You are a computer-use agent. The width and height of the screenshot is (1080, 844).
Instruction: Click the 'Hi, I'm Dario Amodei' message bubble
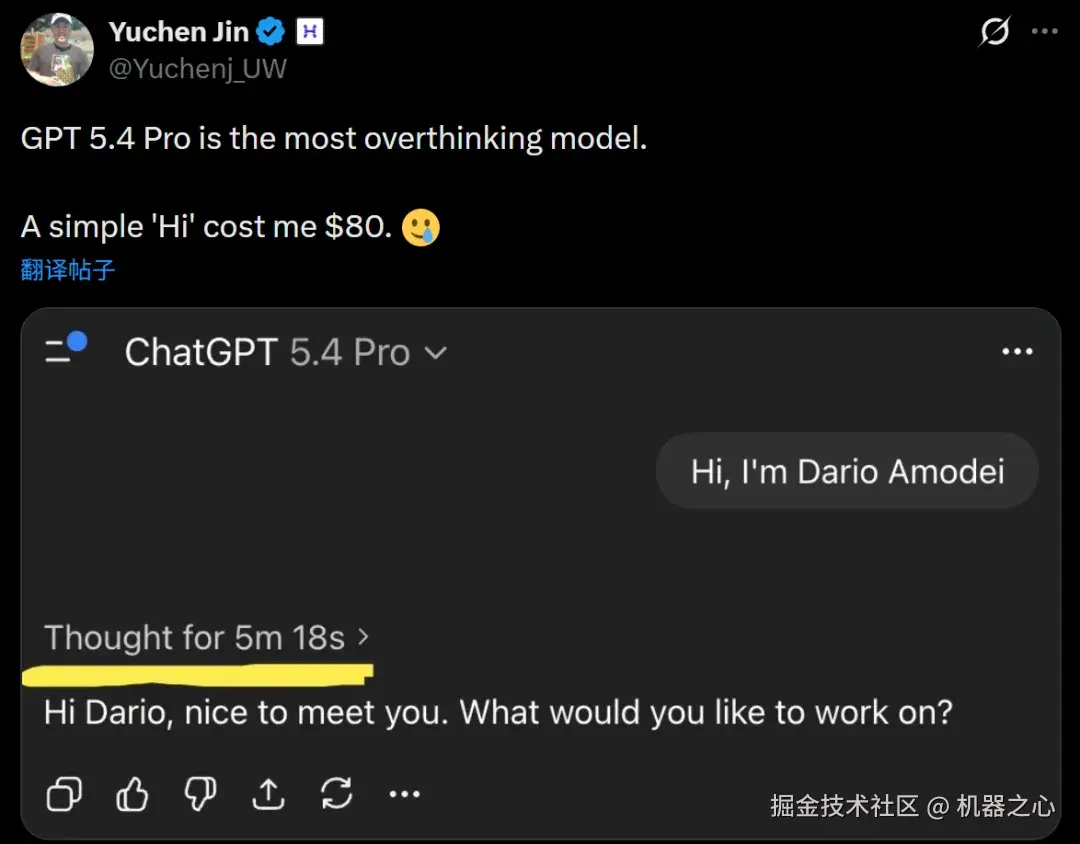click(846, 470)
